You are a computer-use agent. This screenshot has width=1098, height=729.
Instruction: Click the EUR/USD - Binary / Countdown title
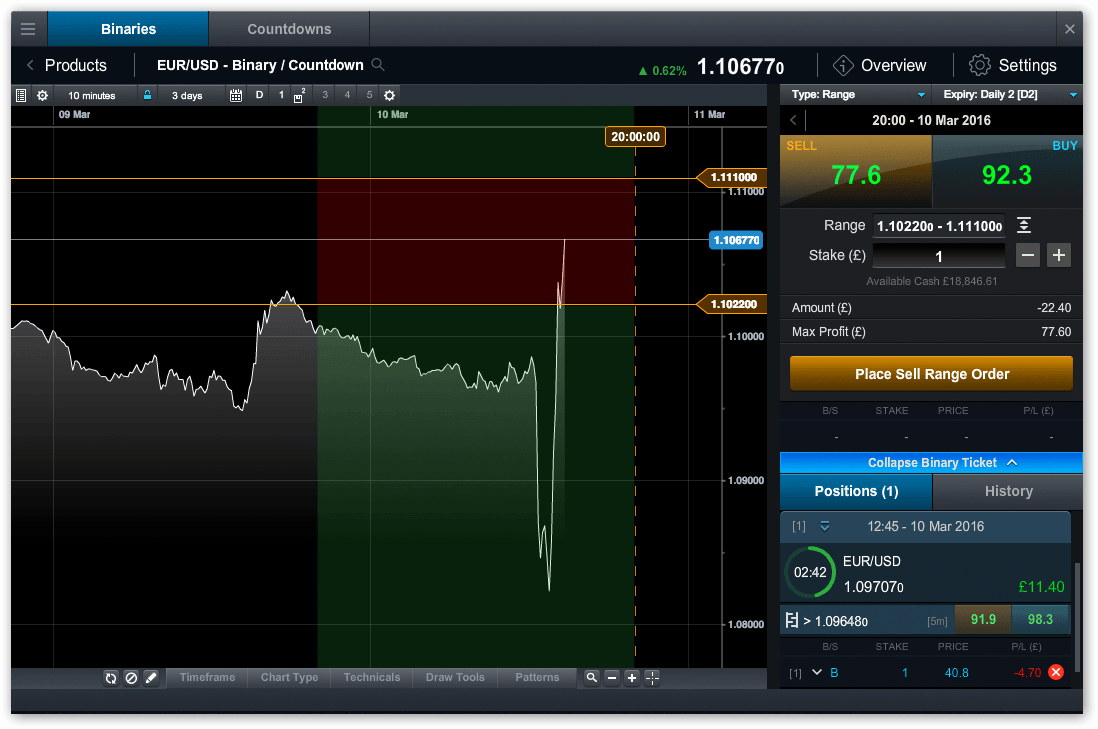[x=260, y=65]
